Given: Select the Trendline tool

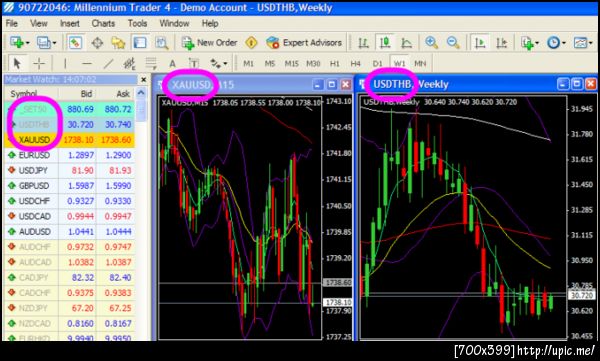Looking at the screenshot, I should pyautogui.click(x=108, y=64).
